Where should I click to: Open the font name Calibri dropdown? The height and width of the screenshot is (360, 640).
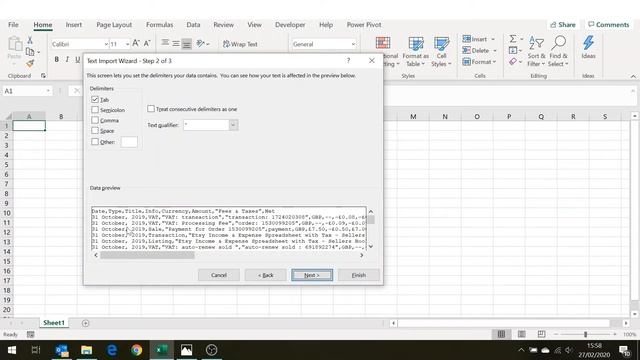click(106, 44)
